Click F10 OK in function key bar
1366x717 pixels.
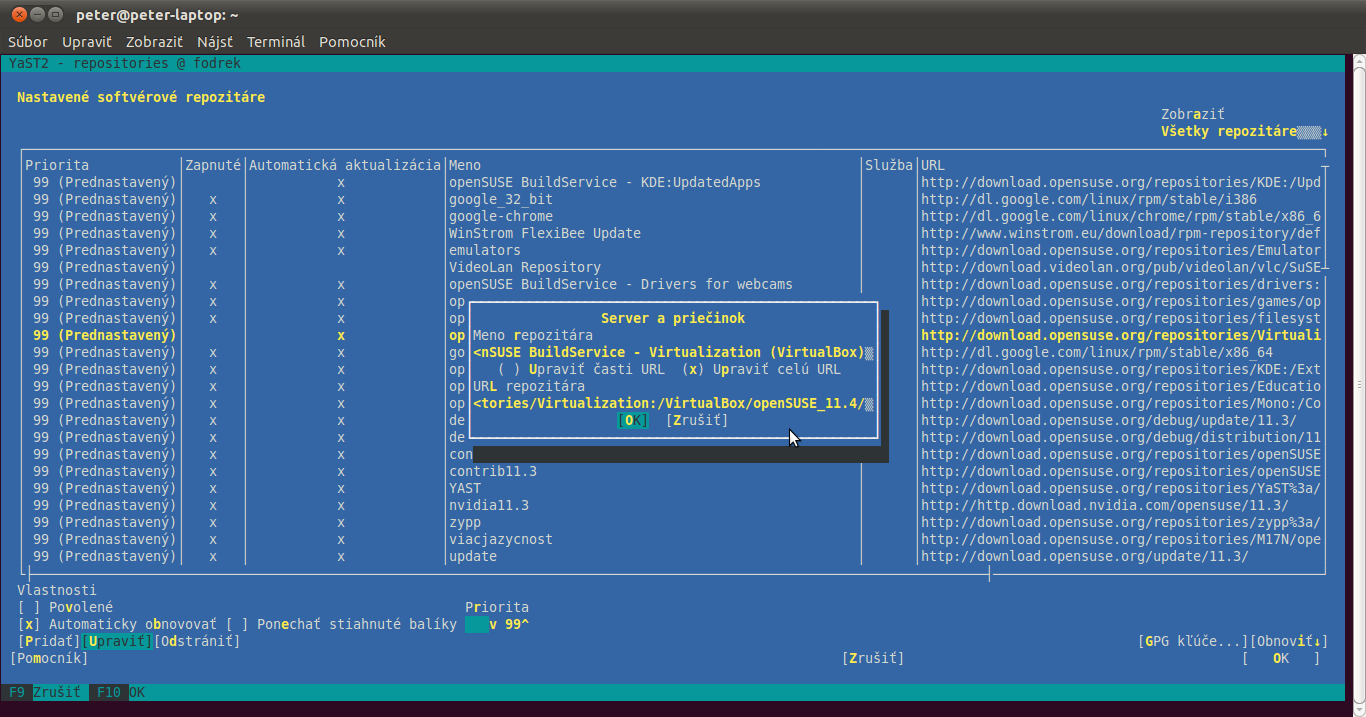click(121, 692)
